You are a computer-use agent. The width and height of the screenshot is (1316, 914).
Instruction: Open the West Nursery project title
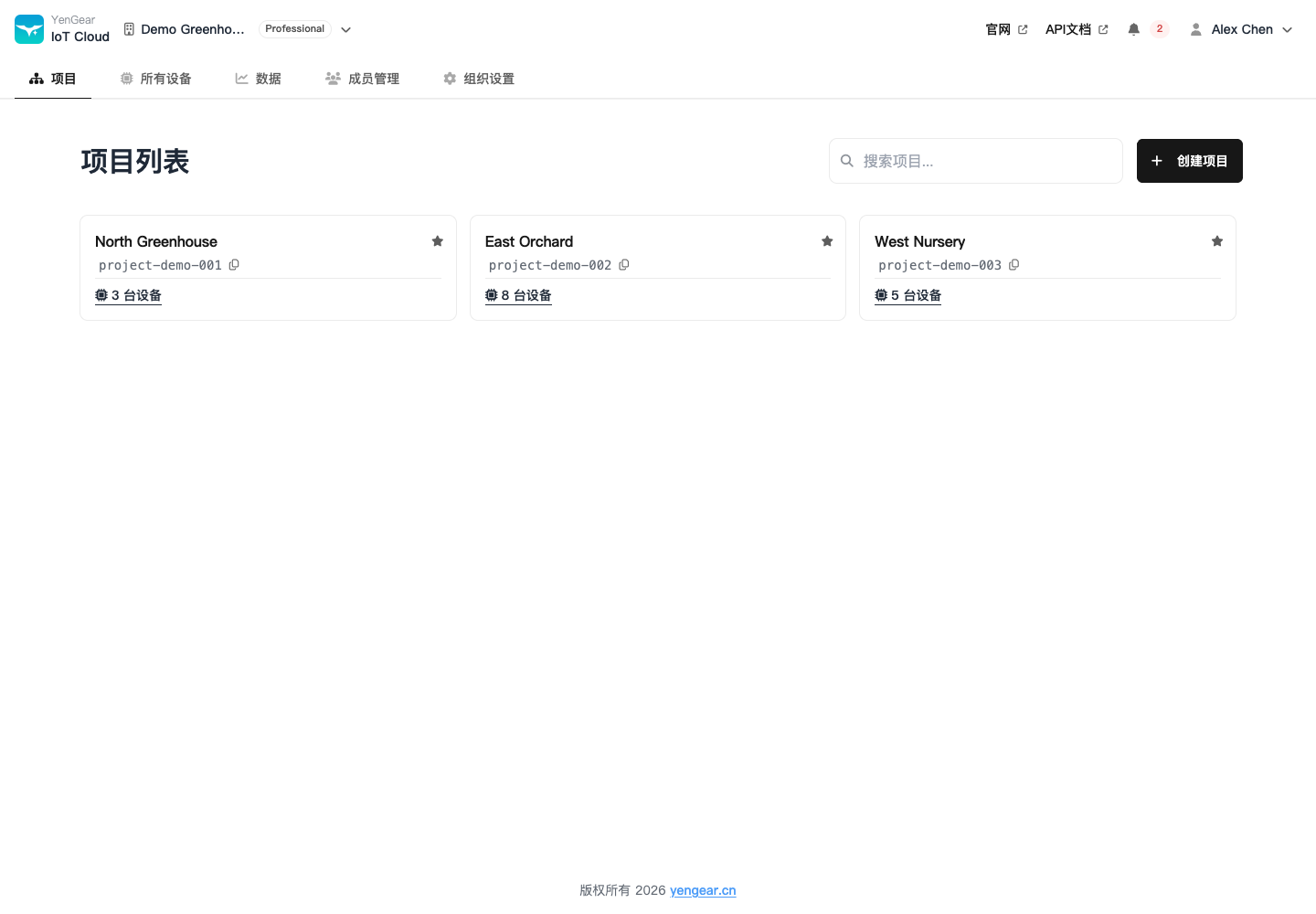tap(919, 241)
